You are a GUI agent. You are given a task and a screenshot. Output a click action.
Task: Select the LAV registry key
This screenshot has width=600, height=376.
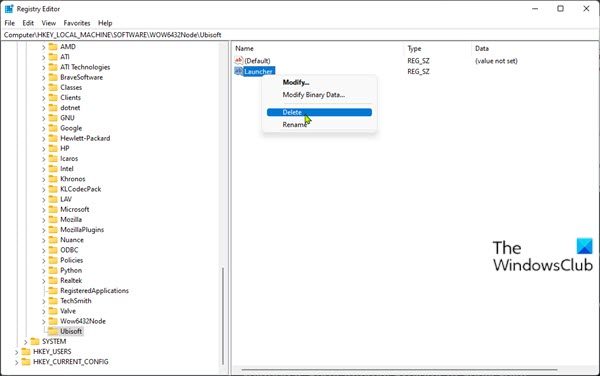click(x=66, y=199)
